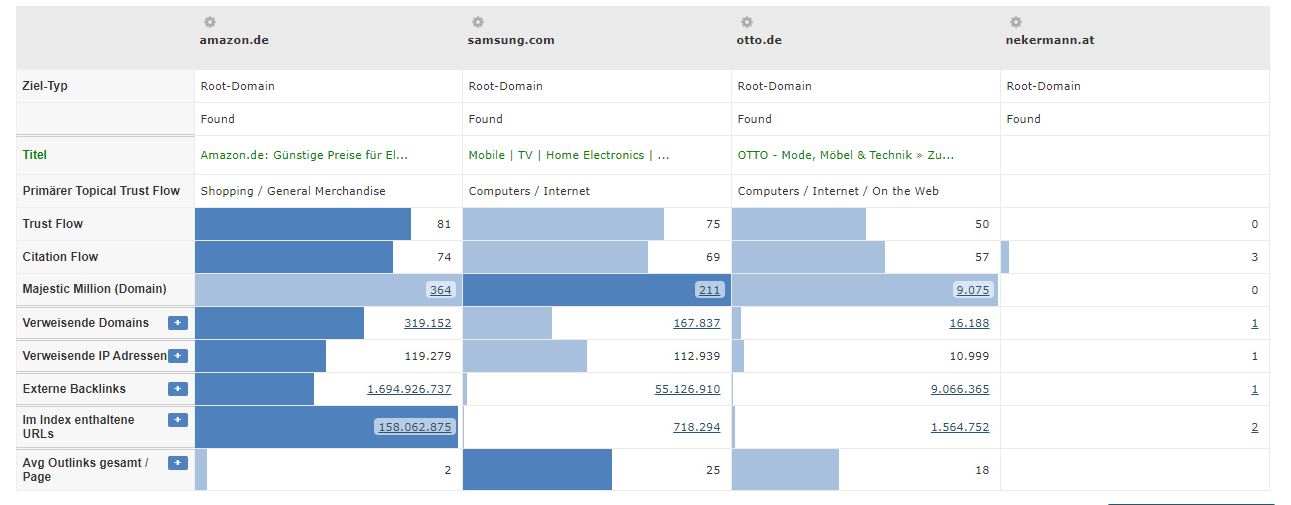Expand the Verweisende IP Adressen row
Image resolution: width=1291 pixels, height=505 pixels.
(x=177, y=356)
